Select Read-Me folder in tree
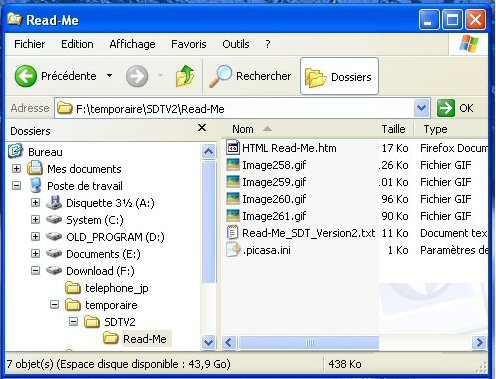Screen dimensions: 496x379 click(137, 339)
